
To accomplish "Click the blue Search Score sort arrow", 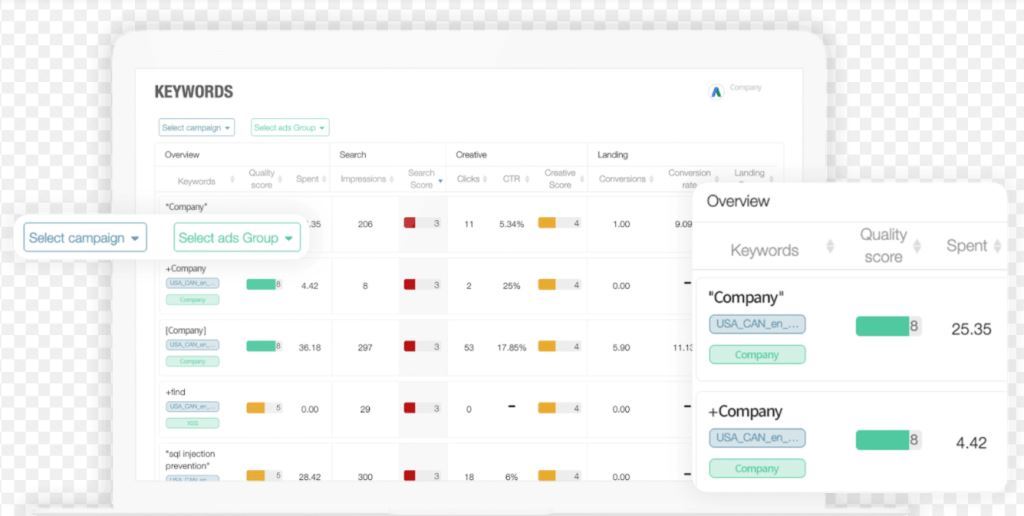I will pyautogui.click(x=440, y=180).
